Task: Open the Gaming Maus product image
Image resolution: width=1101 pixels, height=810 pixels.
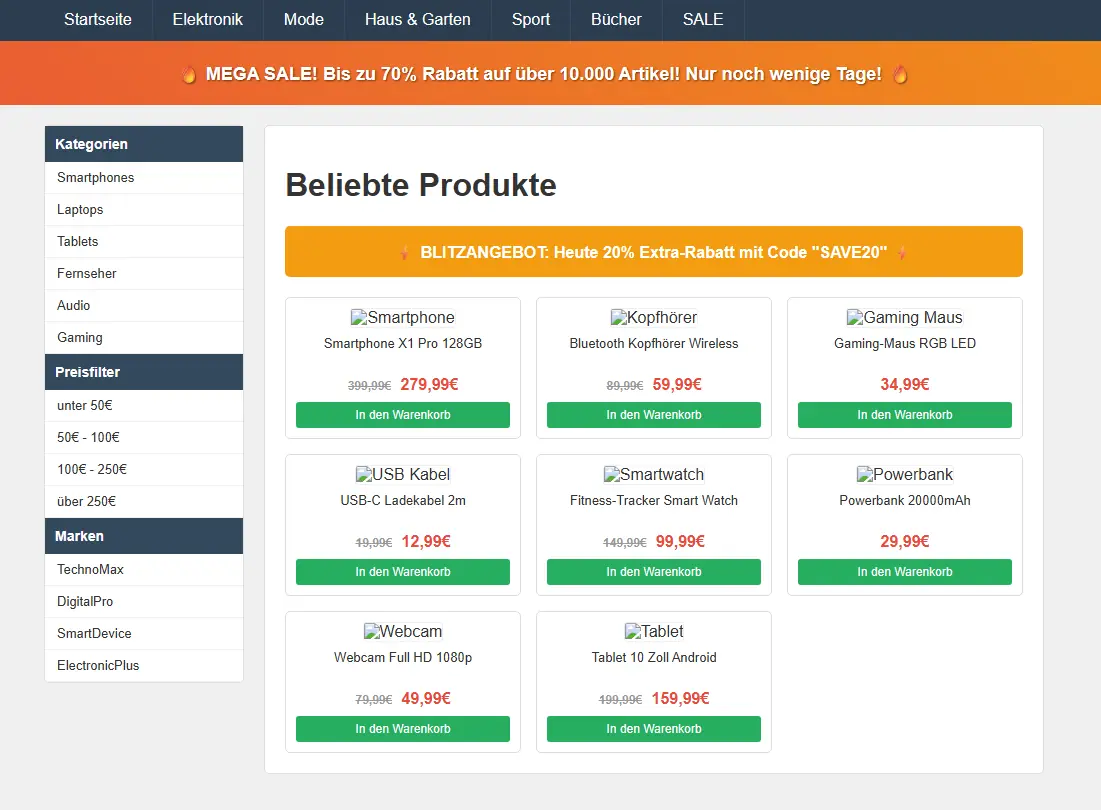Action: tap(904, 318)
